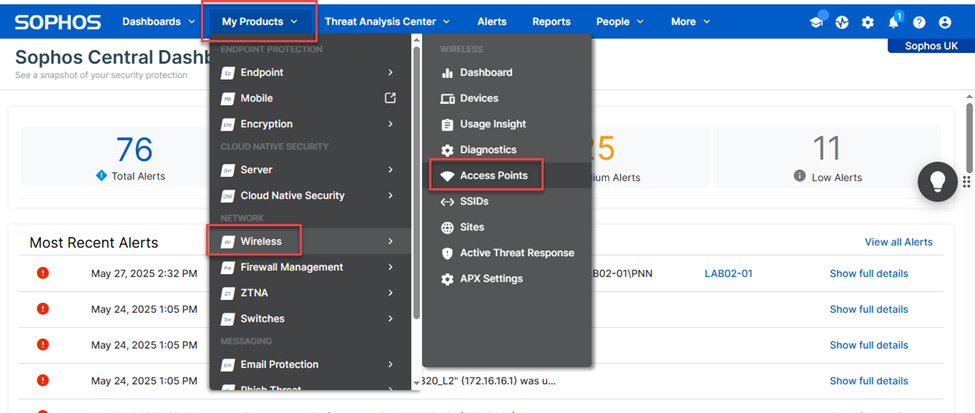Show full details for the first alert
975x413 pixels.
pos(868,273)
